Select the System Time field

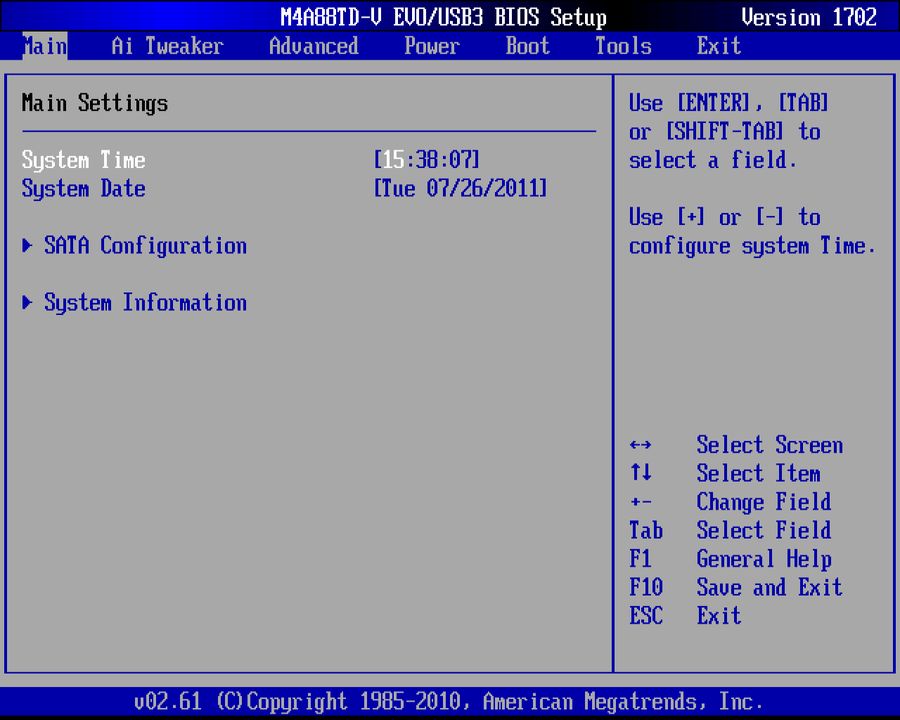tap(83, 160)
